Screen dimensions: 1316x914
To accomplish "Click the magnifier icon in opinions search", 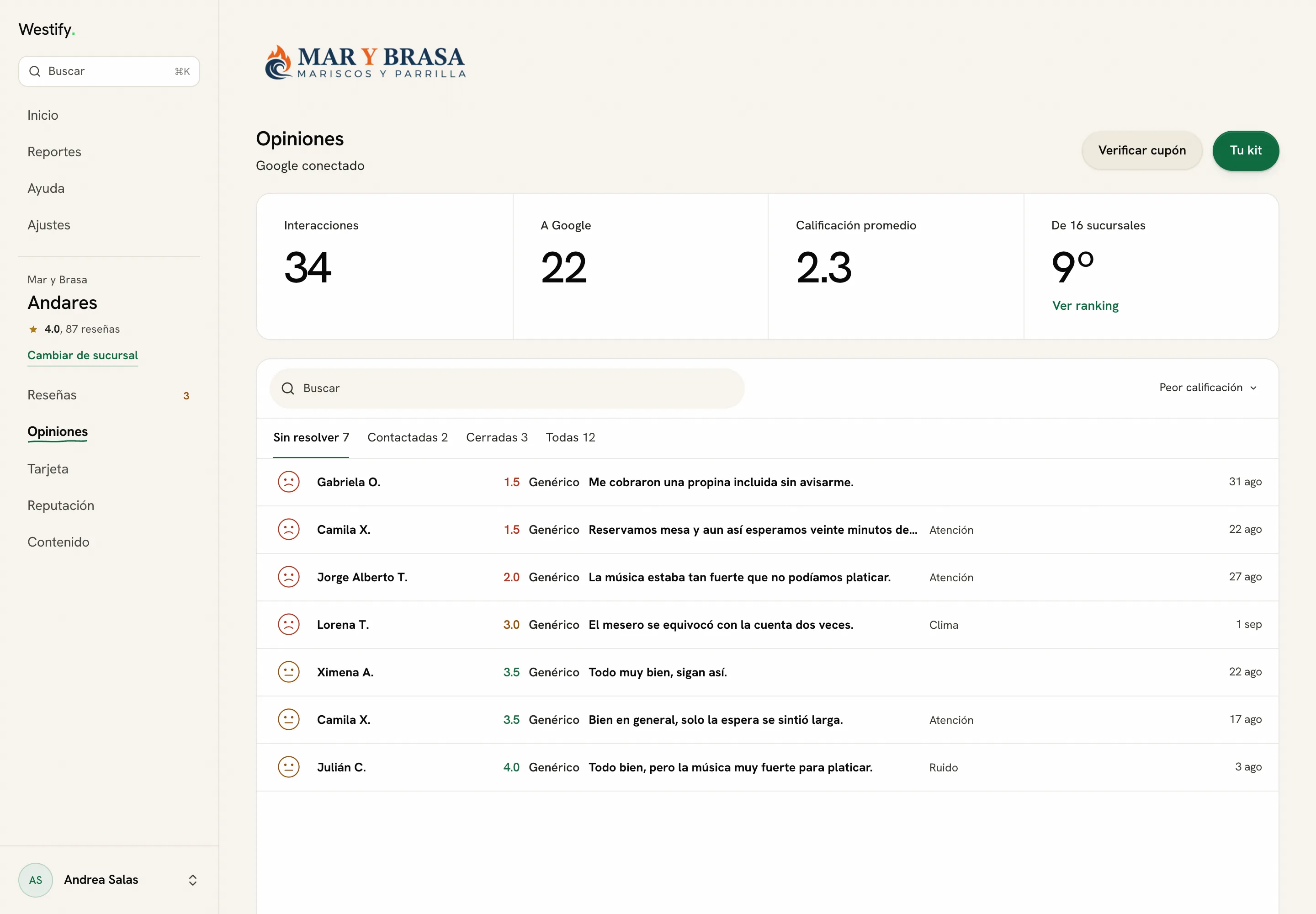I will 288,388.
